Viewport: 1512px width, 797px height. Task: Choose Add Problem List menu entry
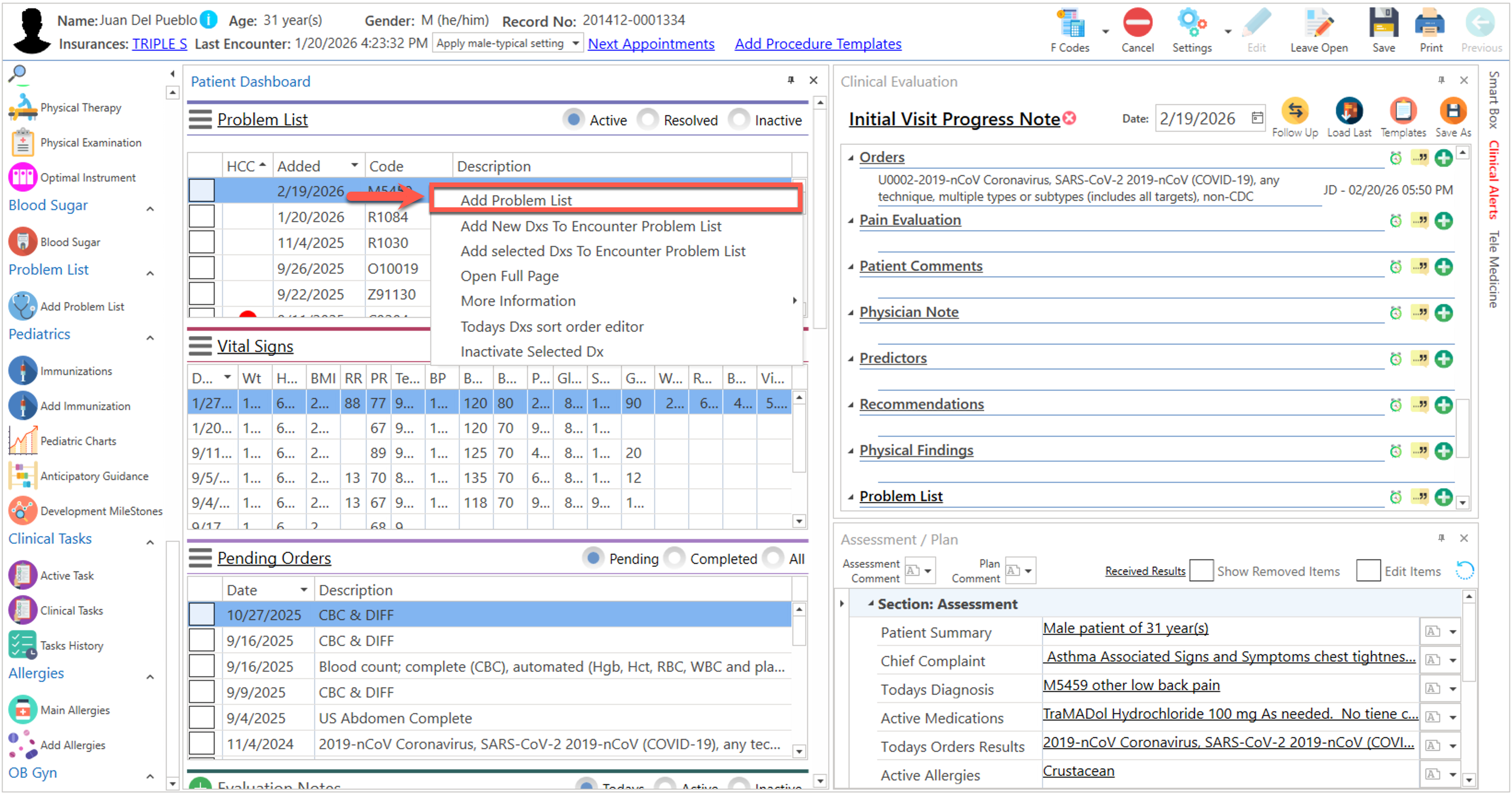(x=516, y=201)
